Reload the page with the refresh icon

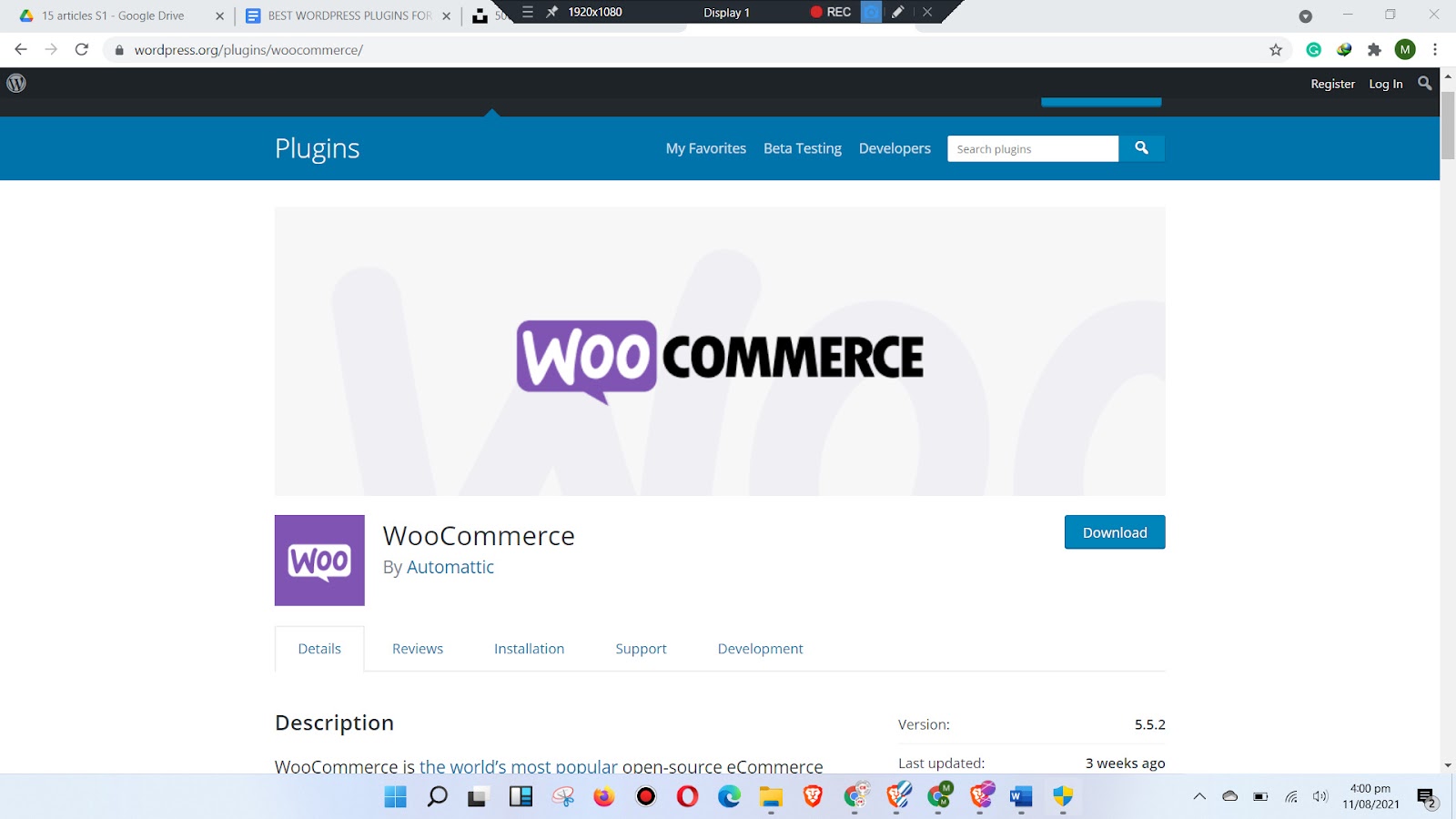pyautogui.click(x=82, y=49)
